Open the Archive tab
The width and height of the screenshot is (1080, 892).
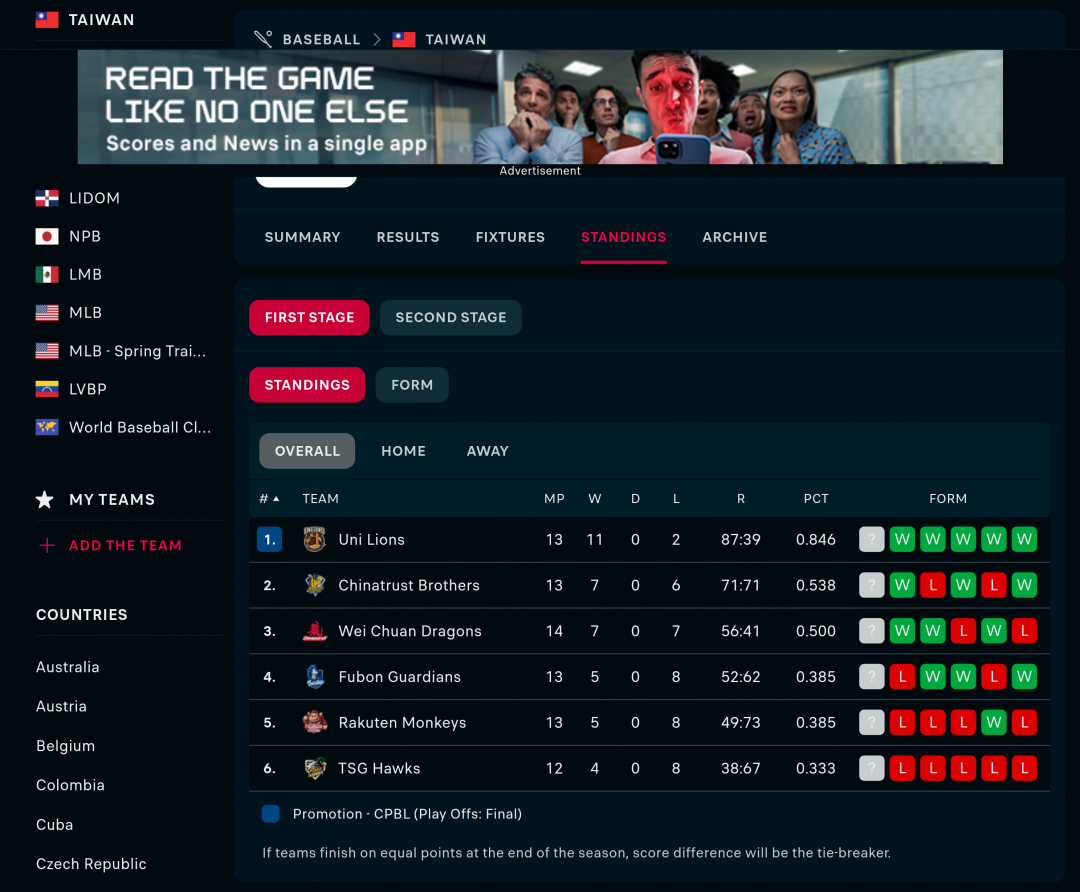[734, 238]
